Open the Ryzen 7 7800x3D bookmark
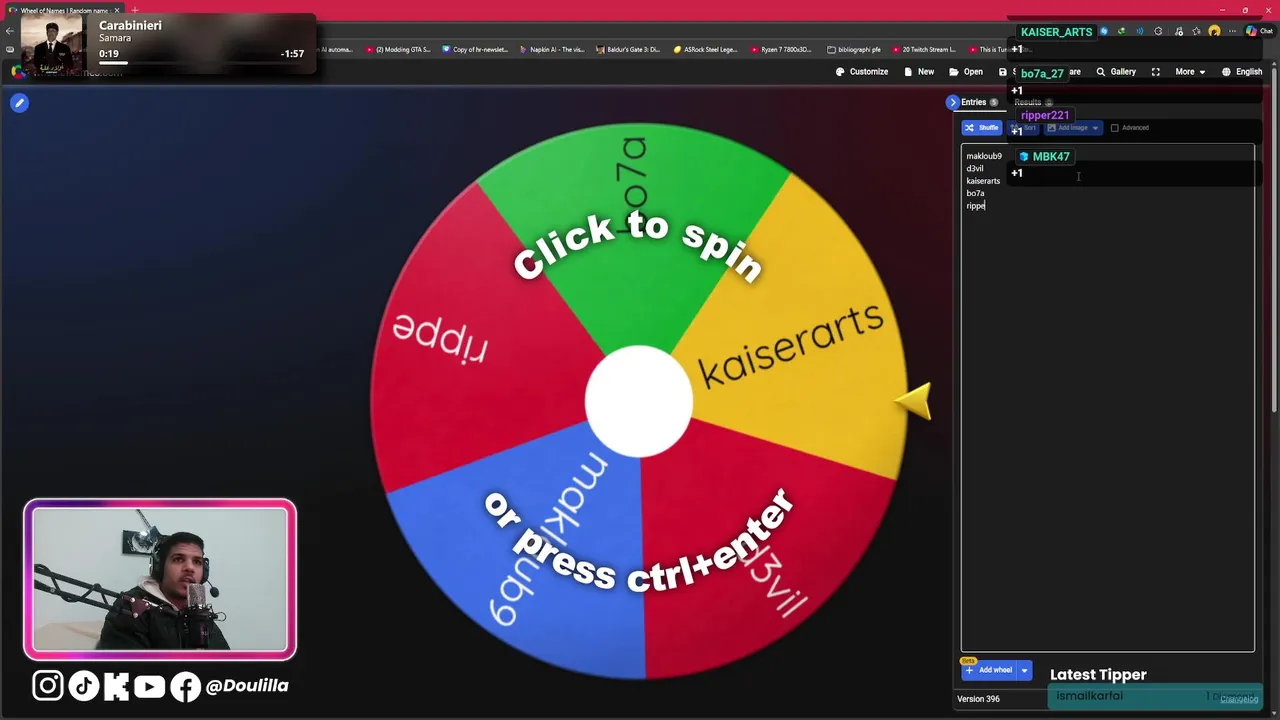 pyautogui.click(x=782, y=49)
